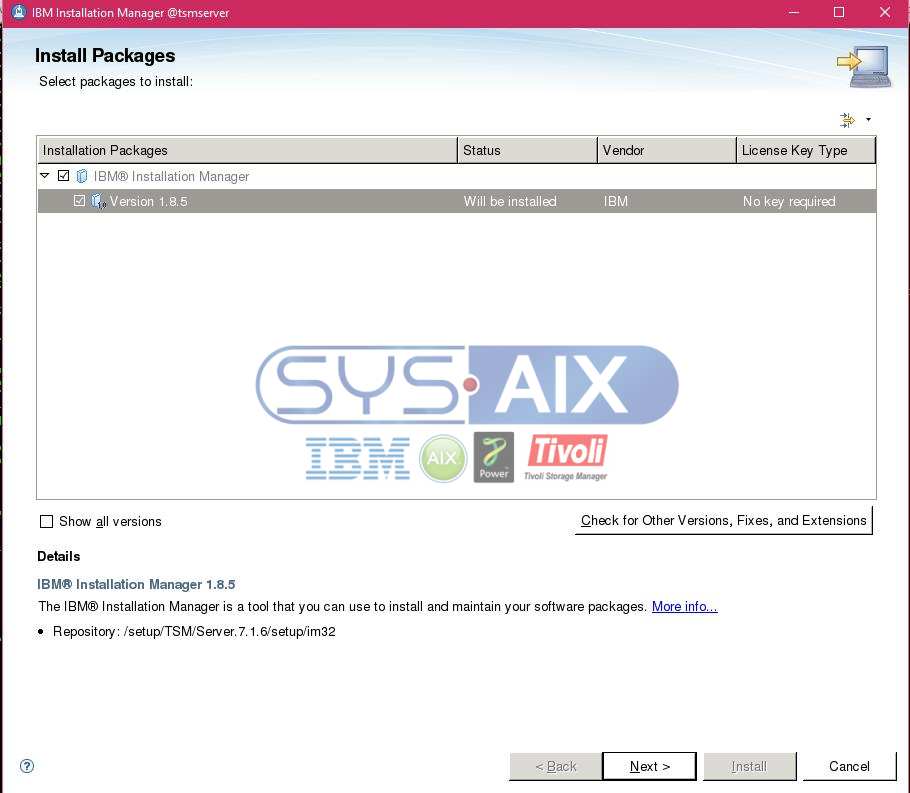Click the Install button
The width and height of the screenshot is (910, 793).
(x=749, y=766)
